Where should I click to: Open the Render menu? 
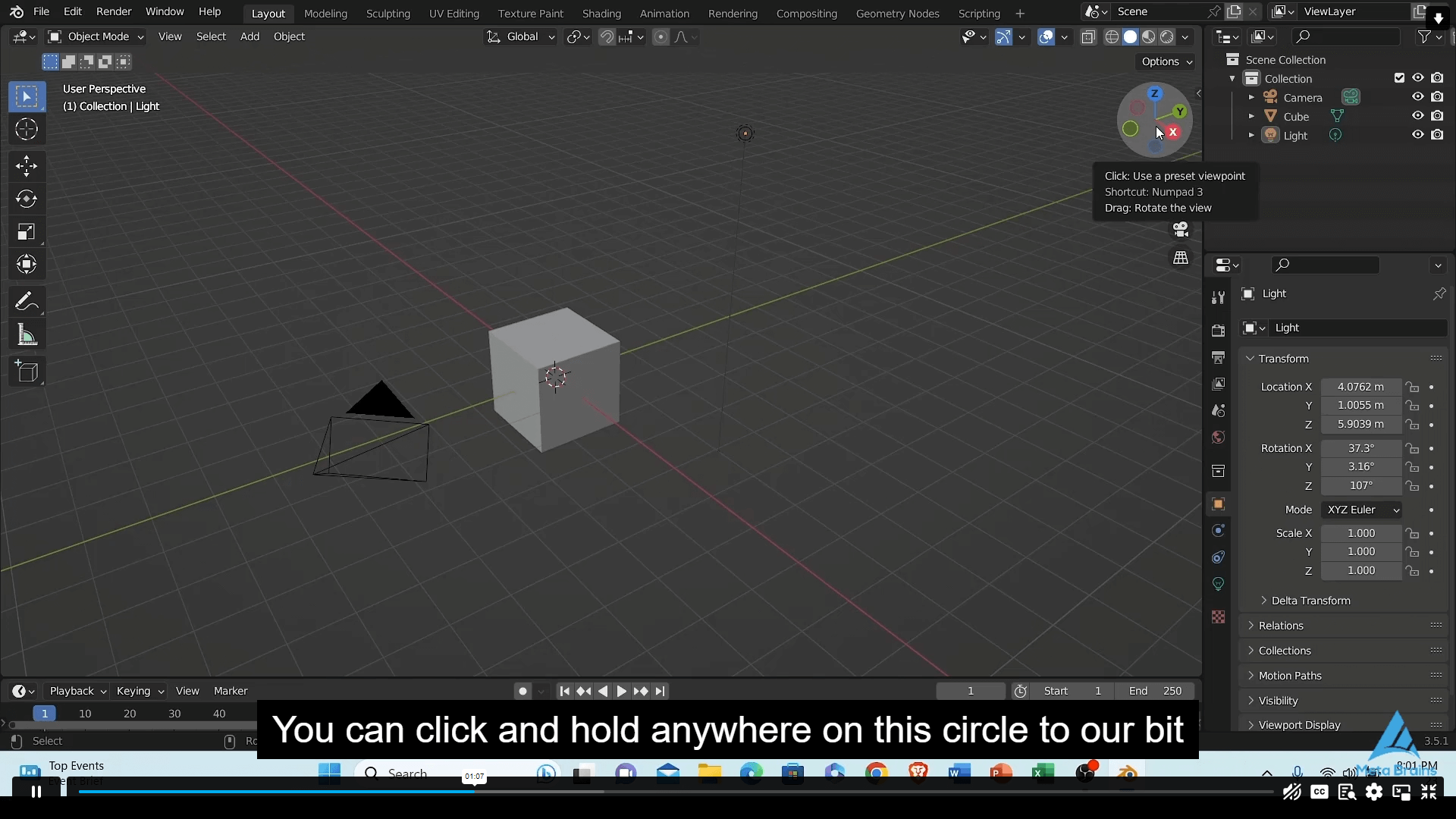click(113, 11)
